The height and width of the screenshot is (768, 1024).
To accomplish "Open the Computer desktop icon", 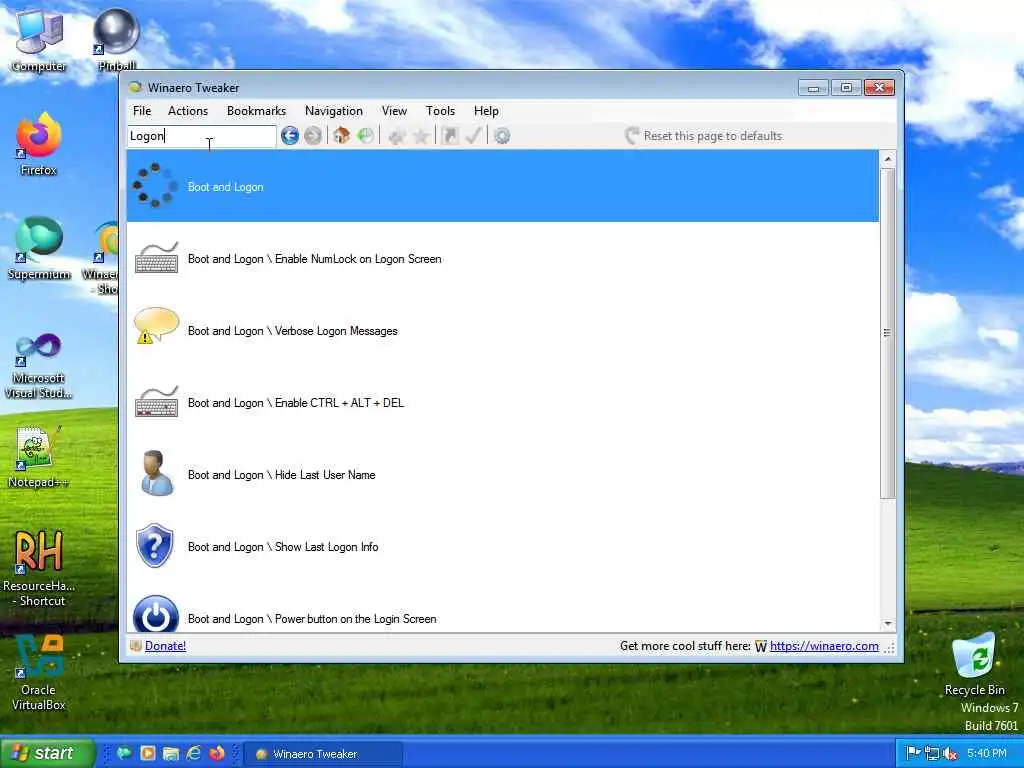I will [39, 40].
